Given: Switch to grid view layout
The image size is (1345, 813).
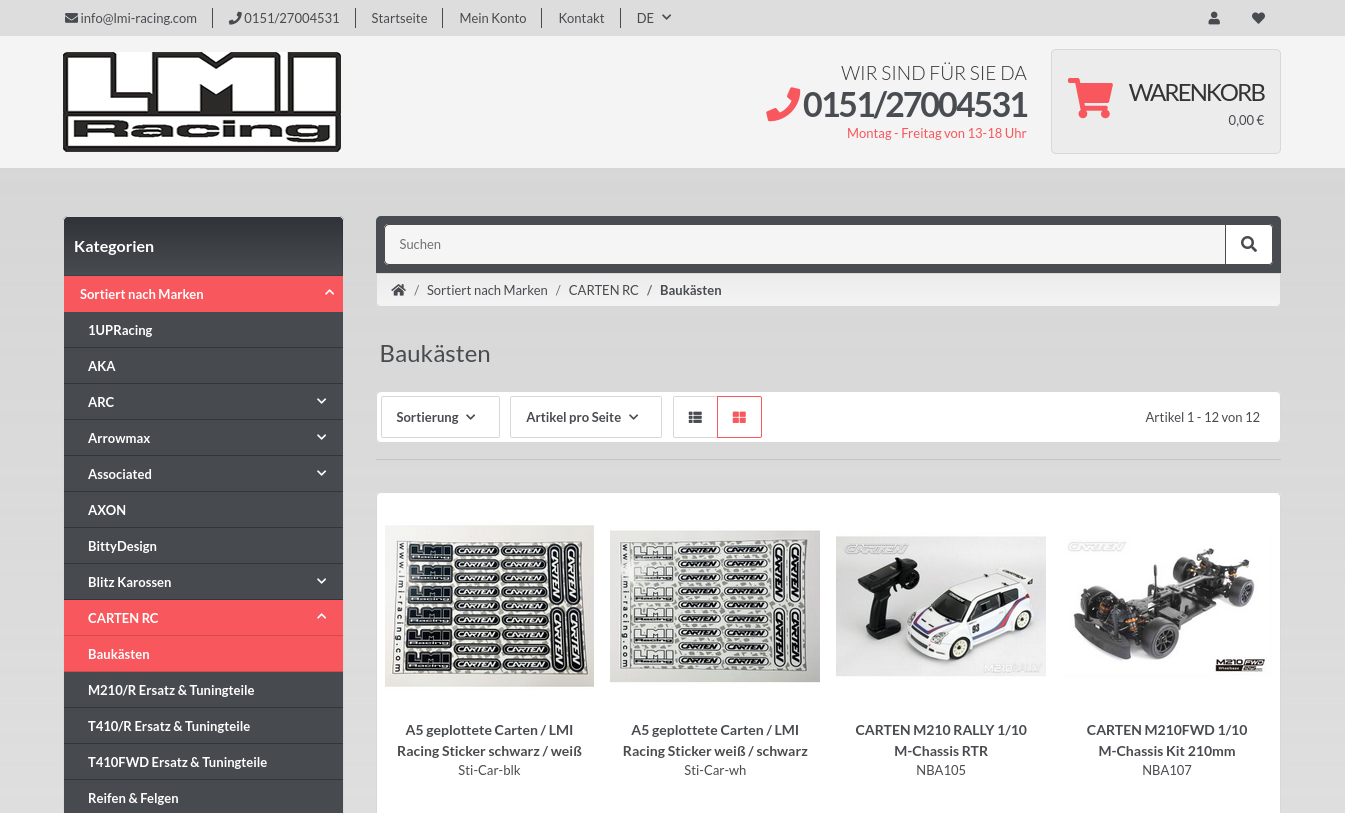Looking at the screenshot, I should point(739,417).
